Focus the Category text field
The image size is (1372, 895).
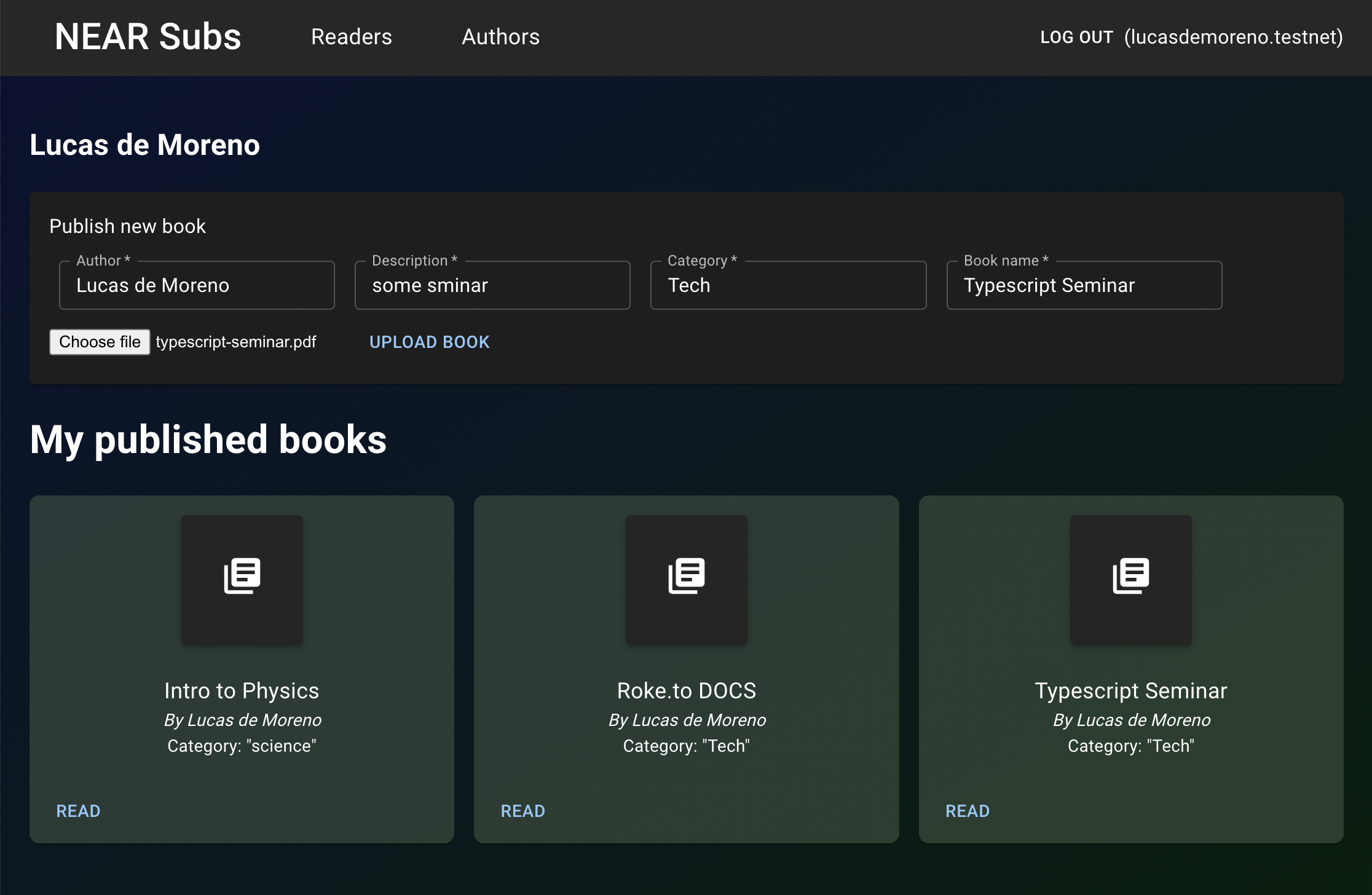click(788, 285)
